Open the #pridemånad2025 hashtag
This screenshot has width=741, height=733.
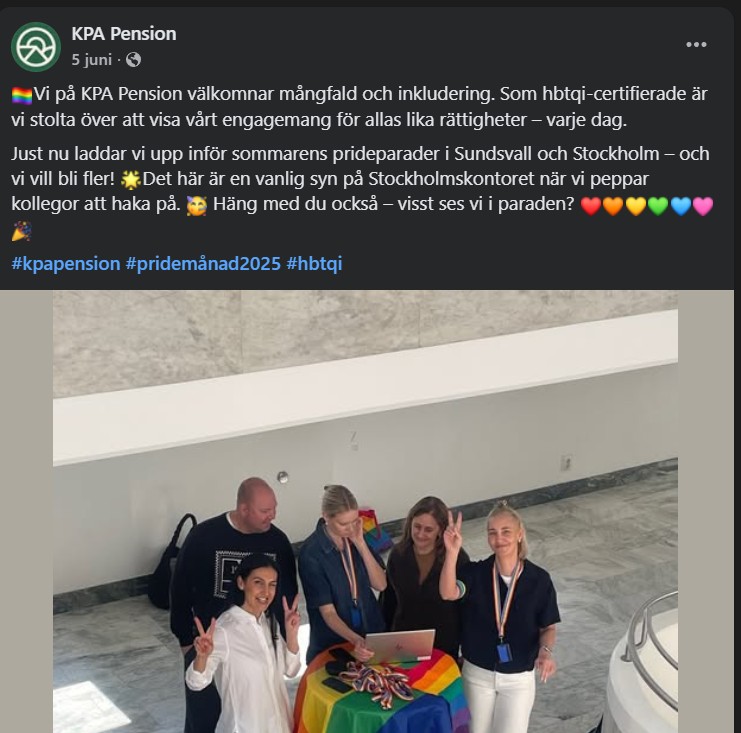pyautogui.click(x=203, y=263)
